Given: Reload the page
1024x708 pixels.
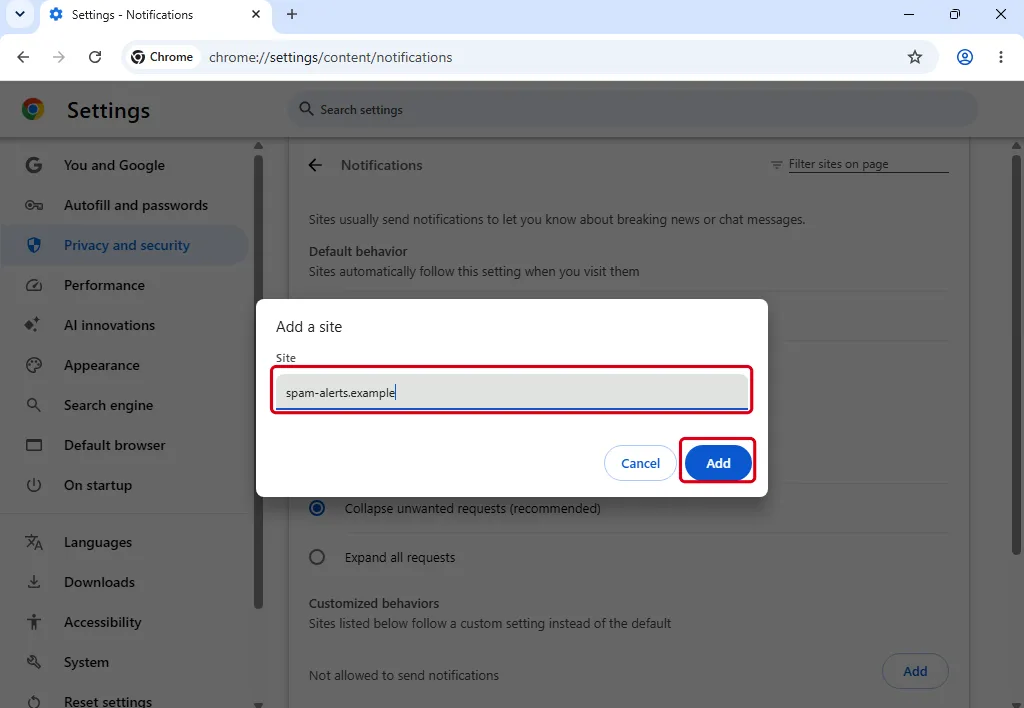Looking at the screenshot, I should pos(95,57).
